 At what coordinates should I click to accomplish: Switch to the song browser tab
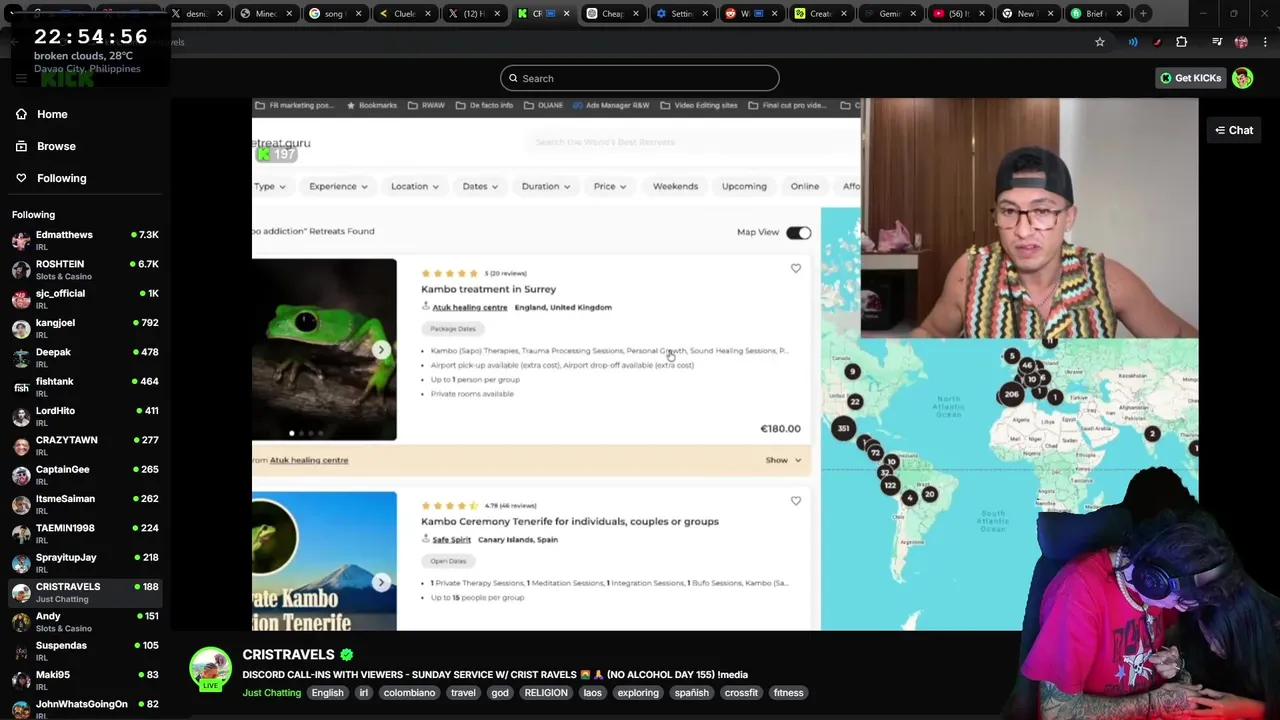pyautogui.click(x=334, y=13)
